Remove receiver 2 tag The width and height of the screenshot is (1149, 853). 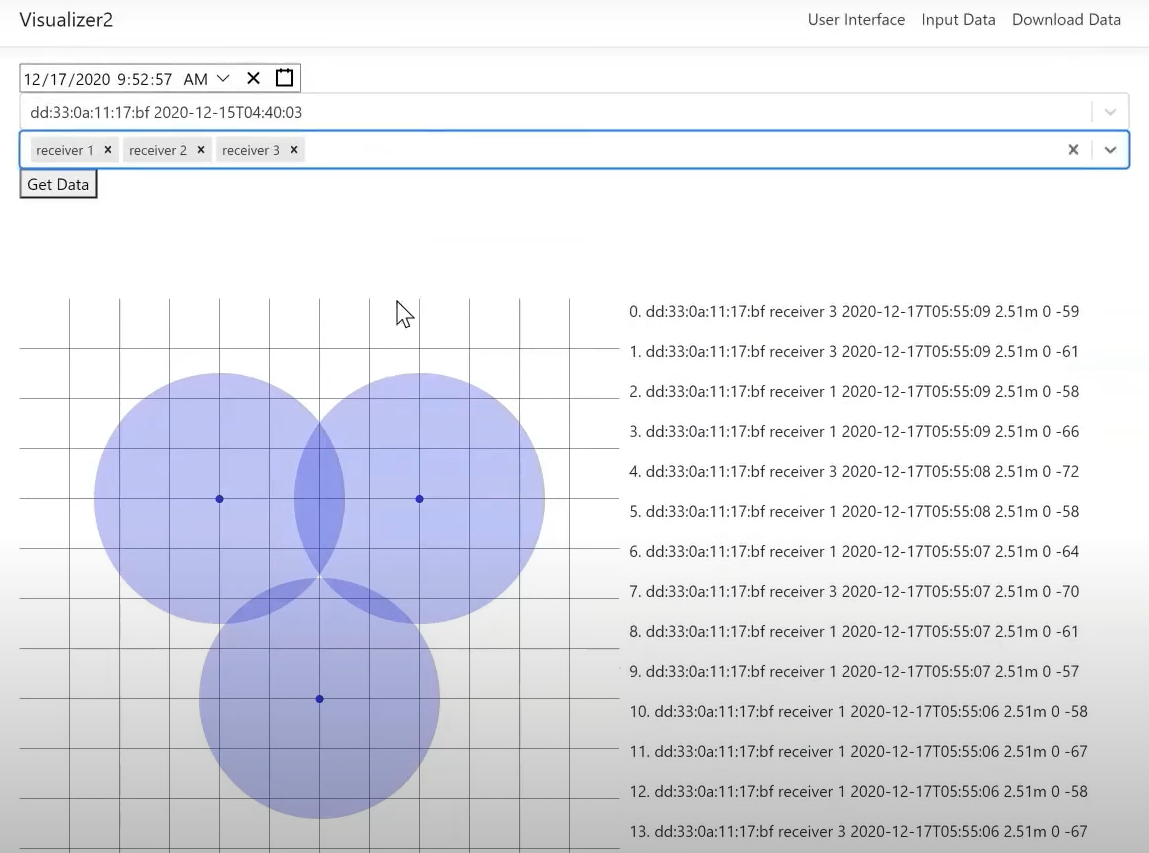coord(201,149)
